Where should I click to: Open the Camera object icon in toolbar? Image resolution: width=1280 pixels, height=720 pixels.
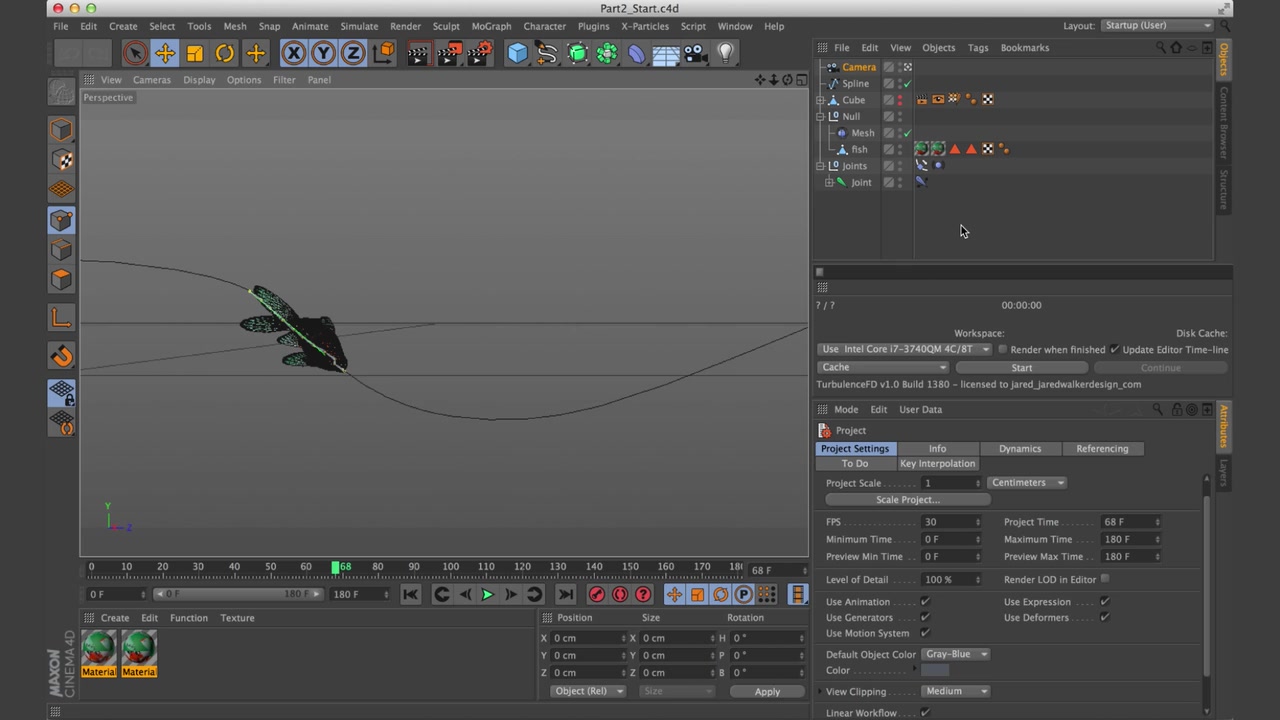click(x=695, y=53)
